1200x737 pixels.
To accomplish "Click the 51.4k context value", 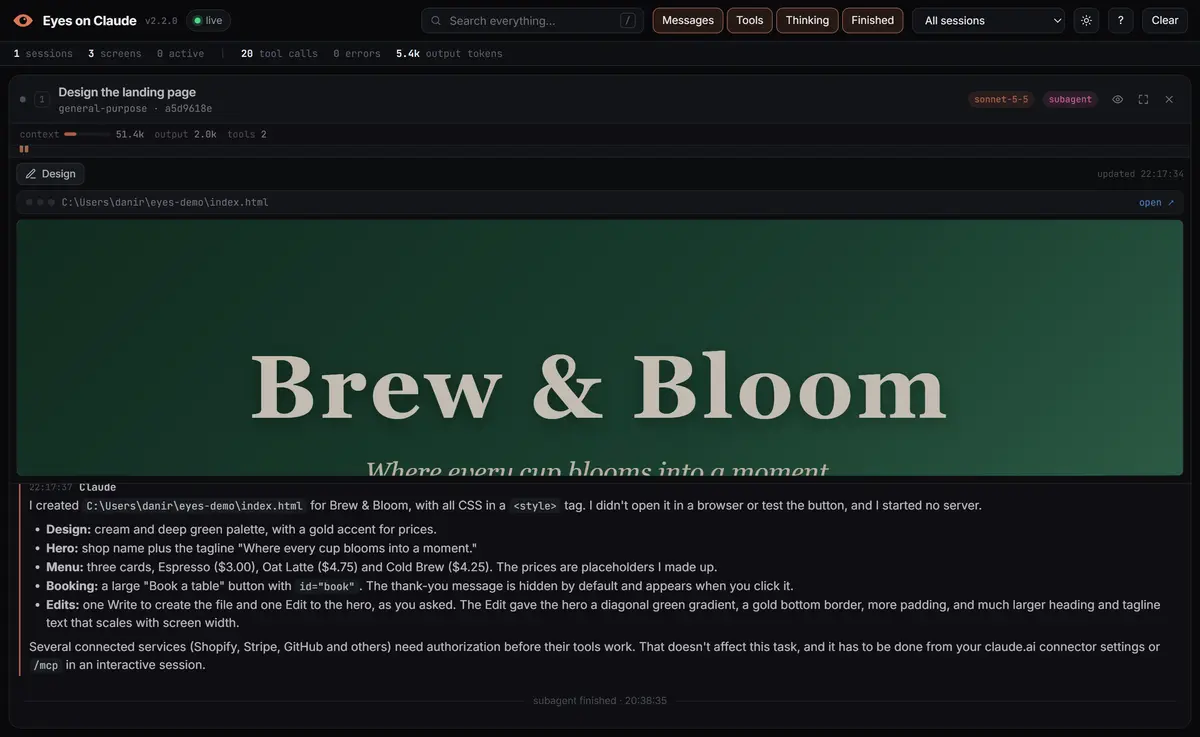I will [x=130, y=134].
